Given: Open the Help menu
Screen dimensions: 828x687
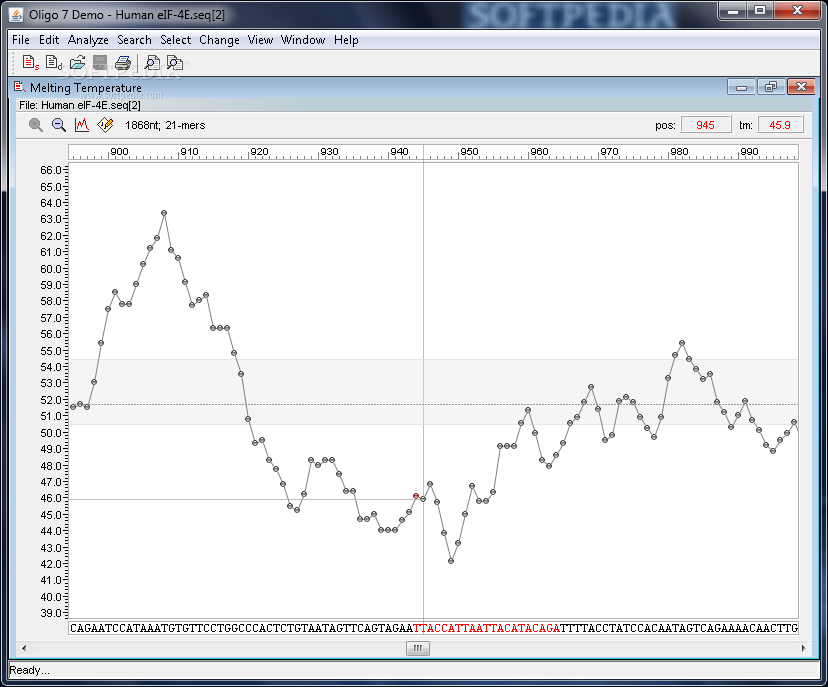Looking at the screenshot, I should [x=346, y=40].
